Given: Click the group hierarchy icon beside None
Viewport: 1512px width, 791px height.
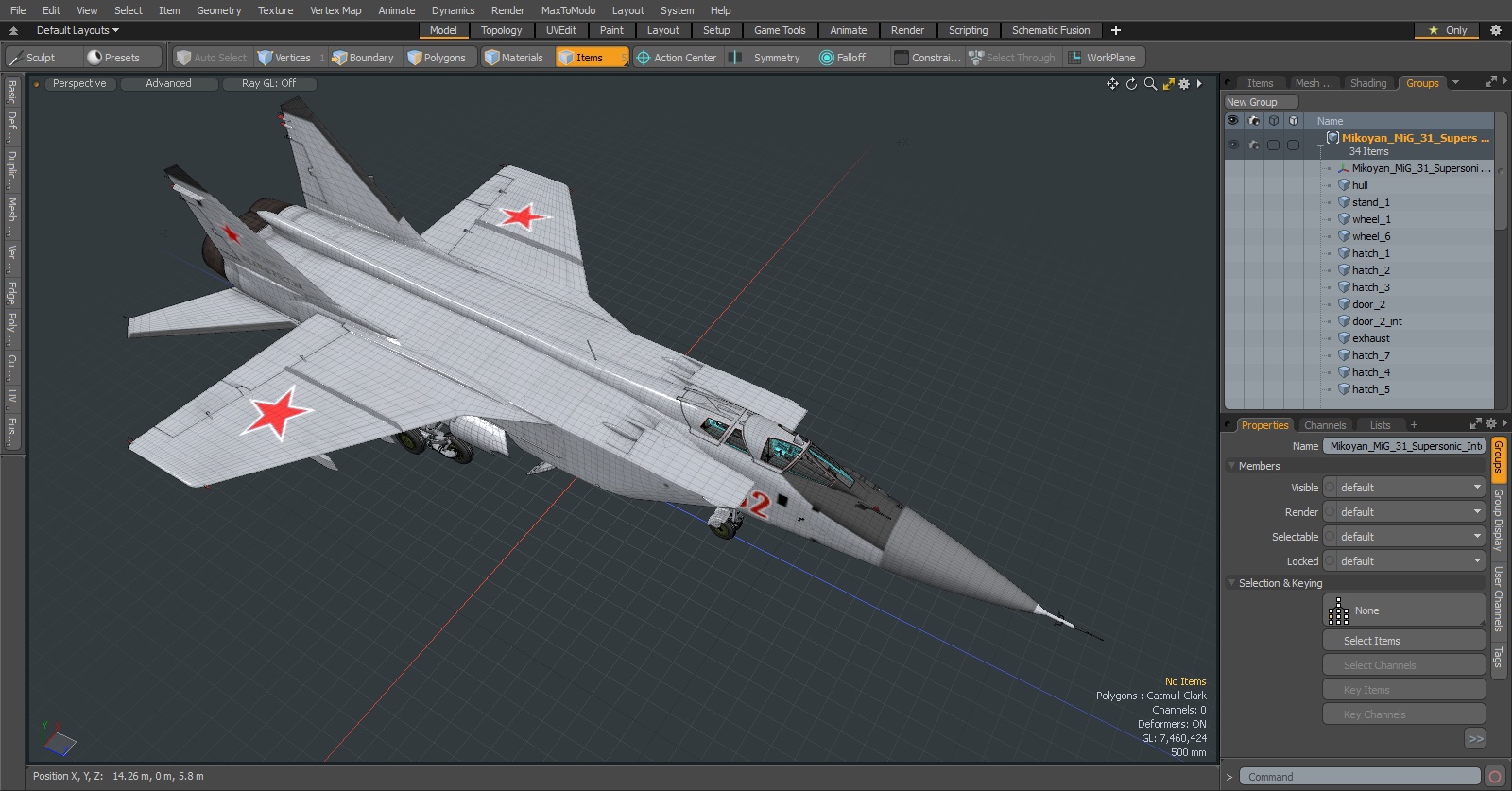Looking at the screenshot, I should 1338,611.
